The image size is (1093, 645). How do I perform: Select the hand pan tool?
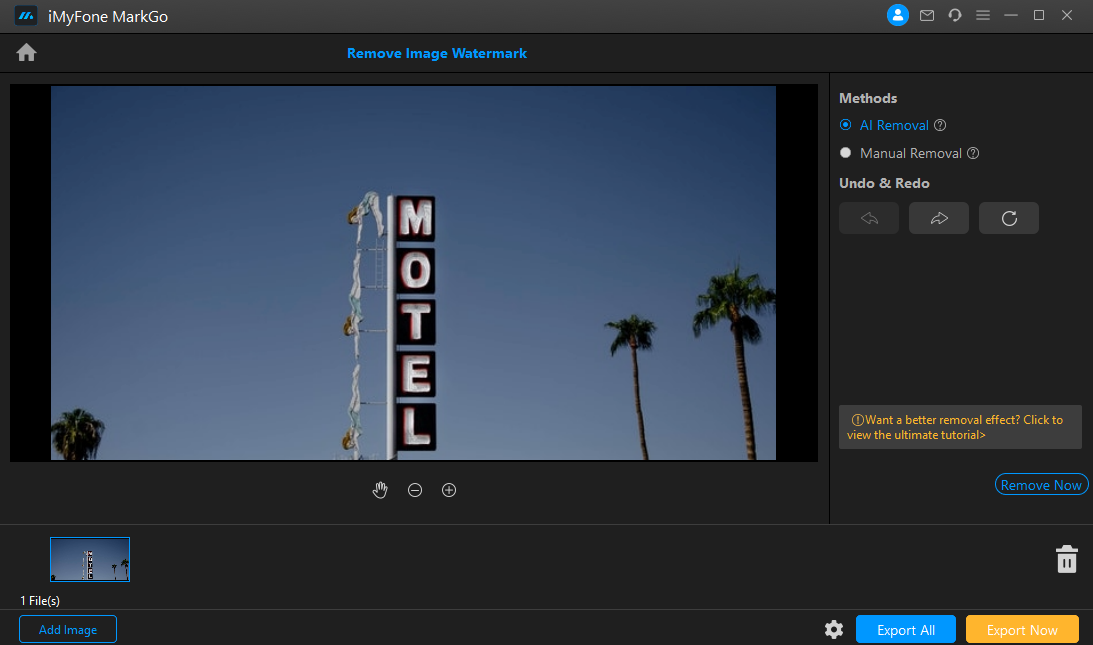tap(380, 490)
